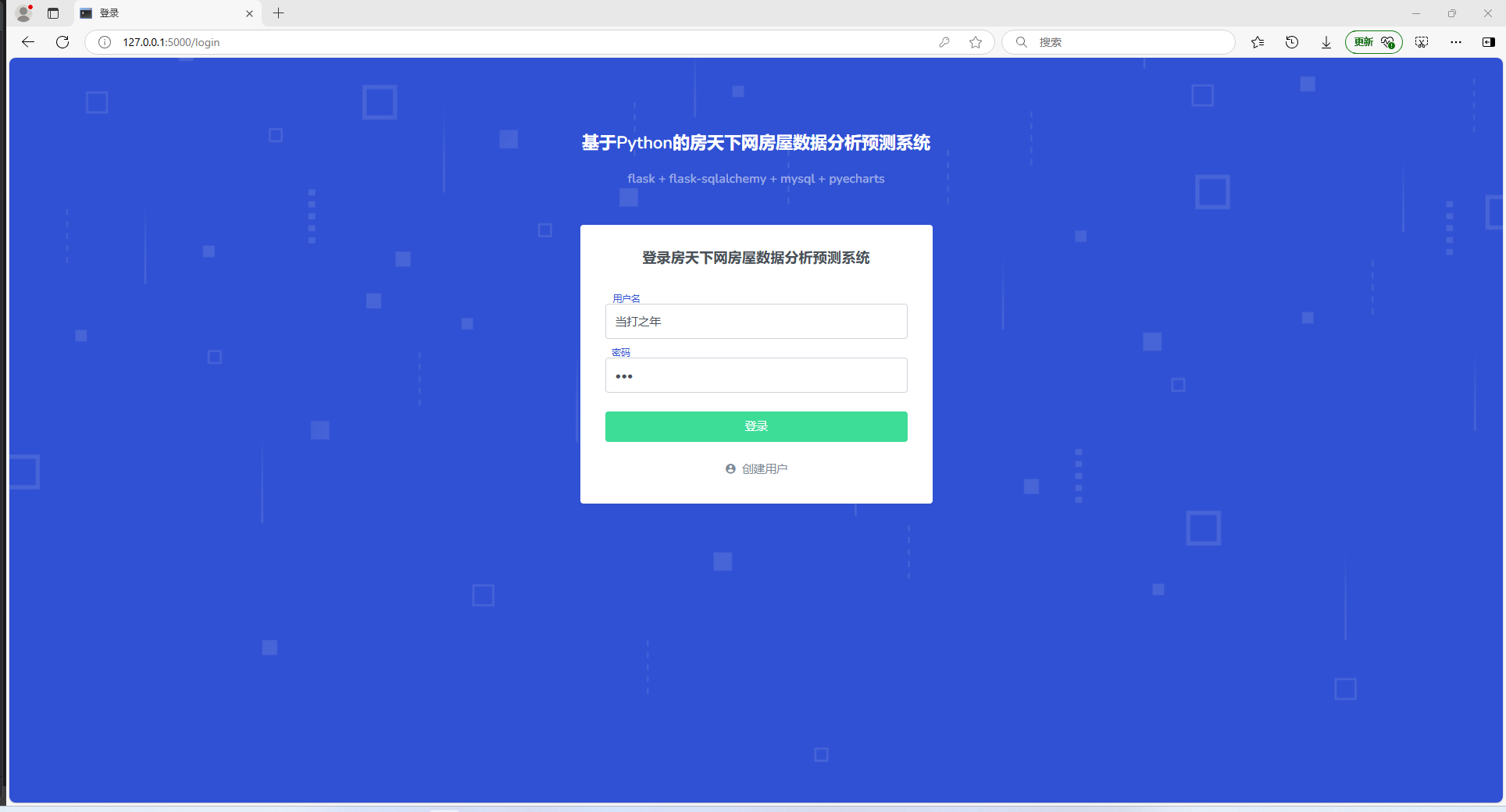Toggle the browser sidebar icon
1506x812 pixels.
pyautogui.click(x=1489, y=42)
